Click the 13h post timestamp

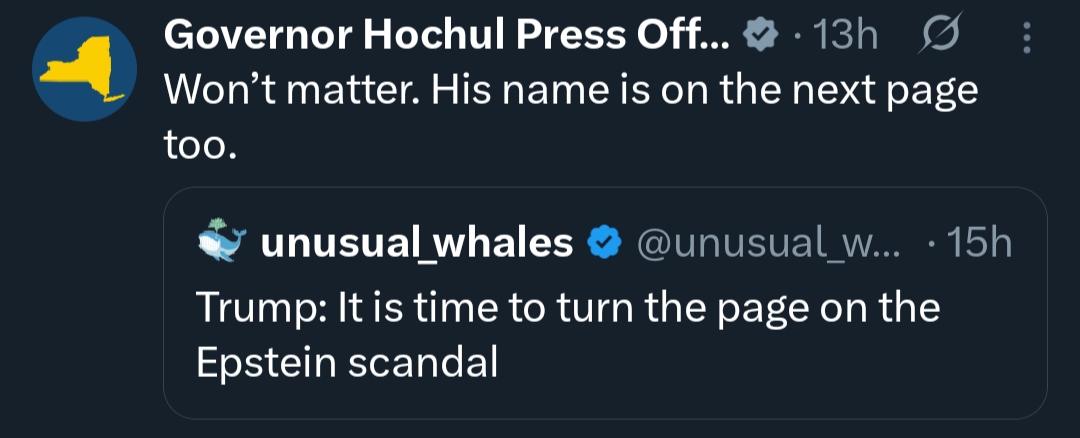(846, 37)
